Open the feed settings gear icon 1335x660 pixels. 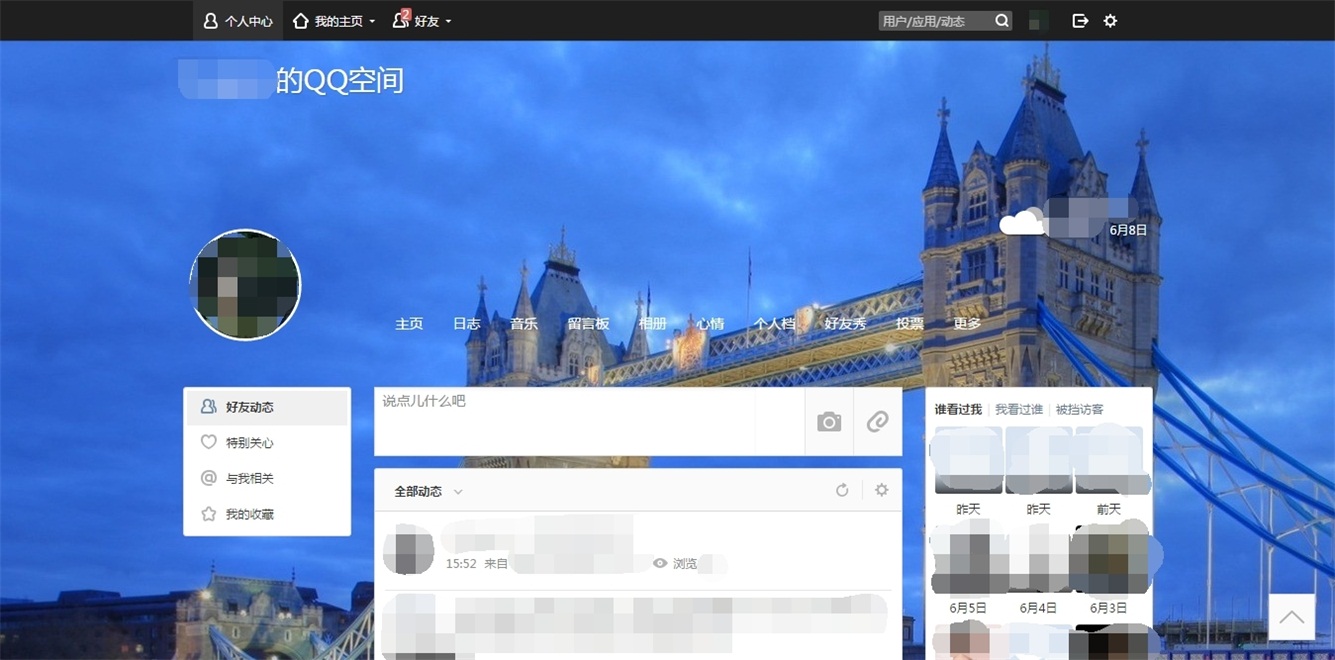click(881, 490)
